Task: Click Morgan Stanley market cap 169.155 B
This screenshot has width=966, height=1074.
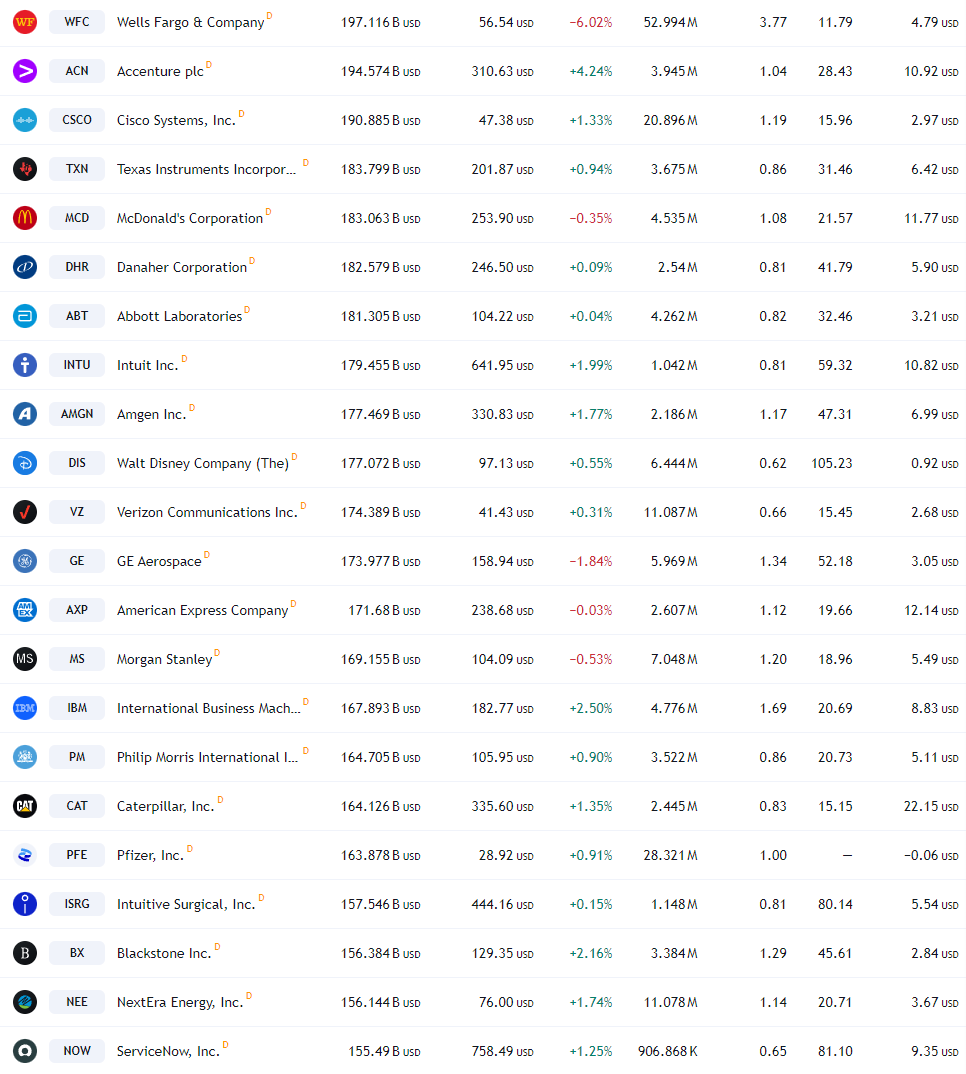Action: click(381, 660)
